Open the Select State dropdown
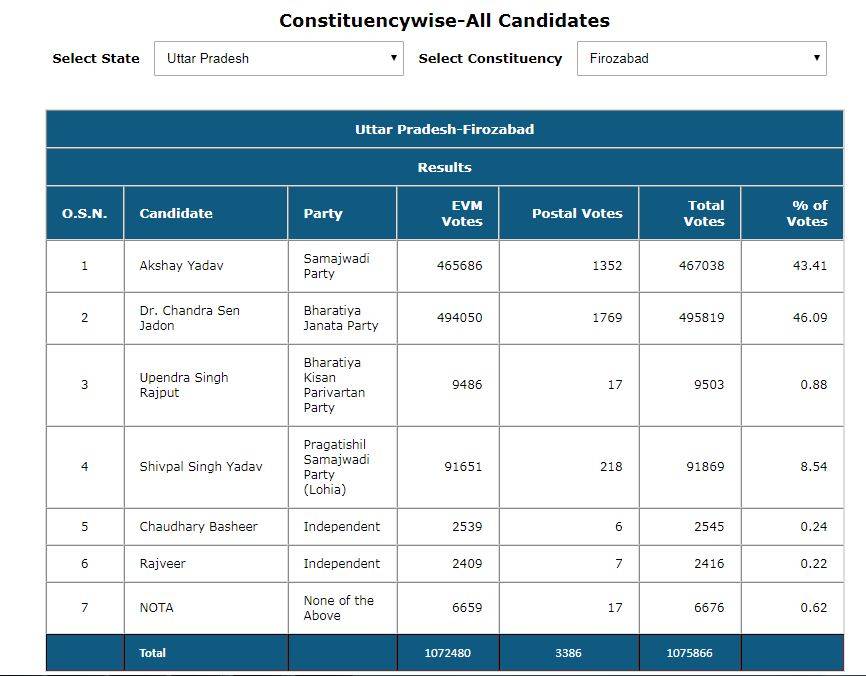Viewport: 866px width, 676px height. point(278,58)
